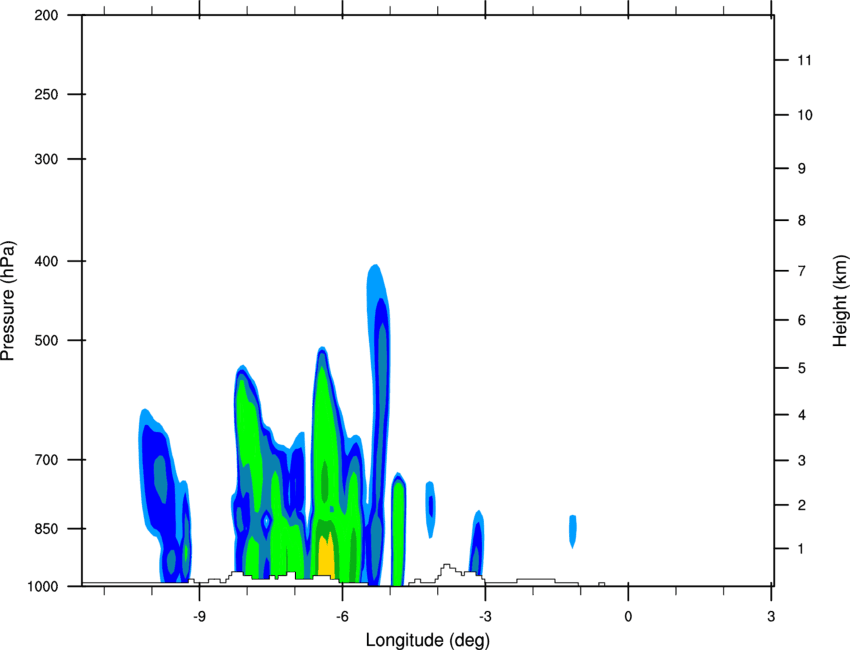Pick the 11 km height tick label
This screenshot has width=850, height=650.
804,60
